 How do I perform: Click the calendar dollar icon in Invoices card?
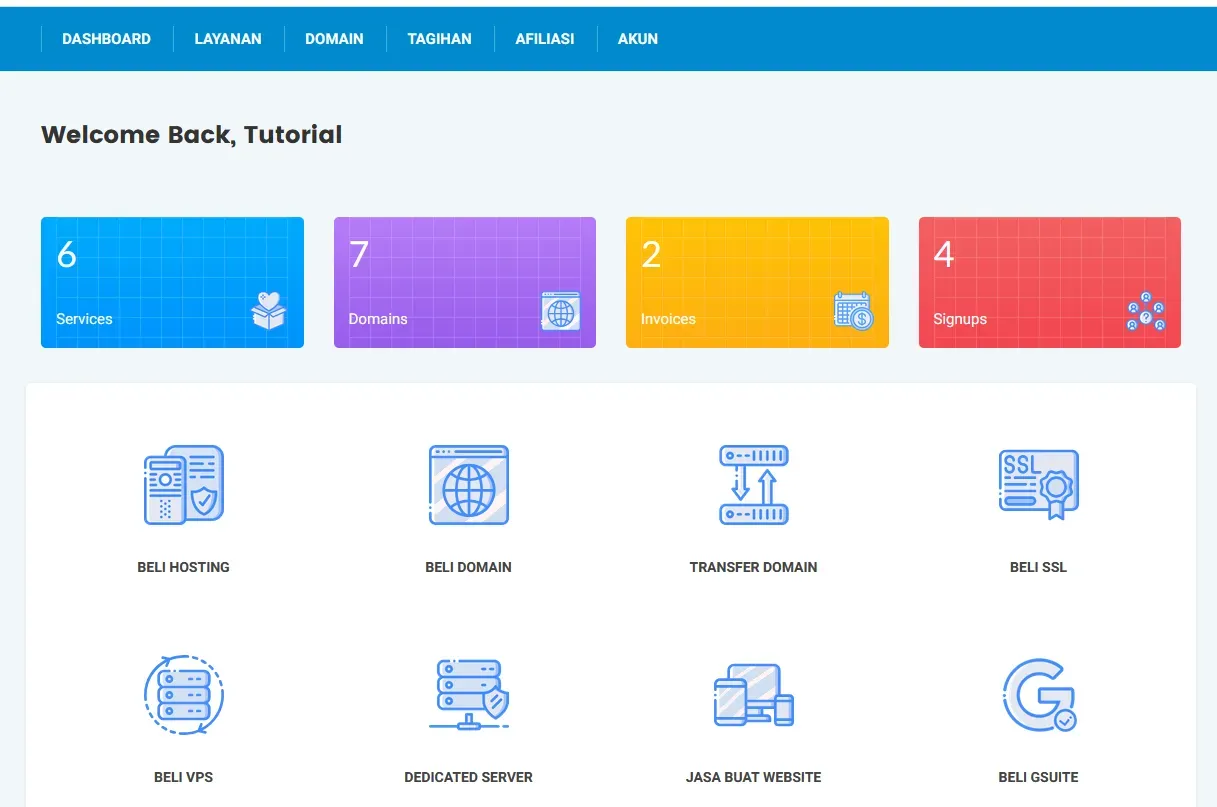pos(854,311)
